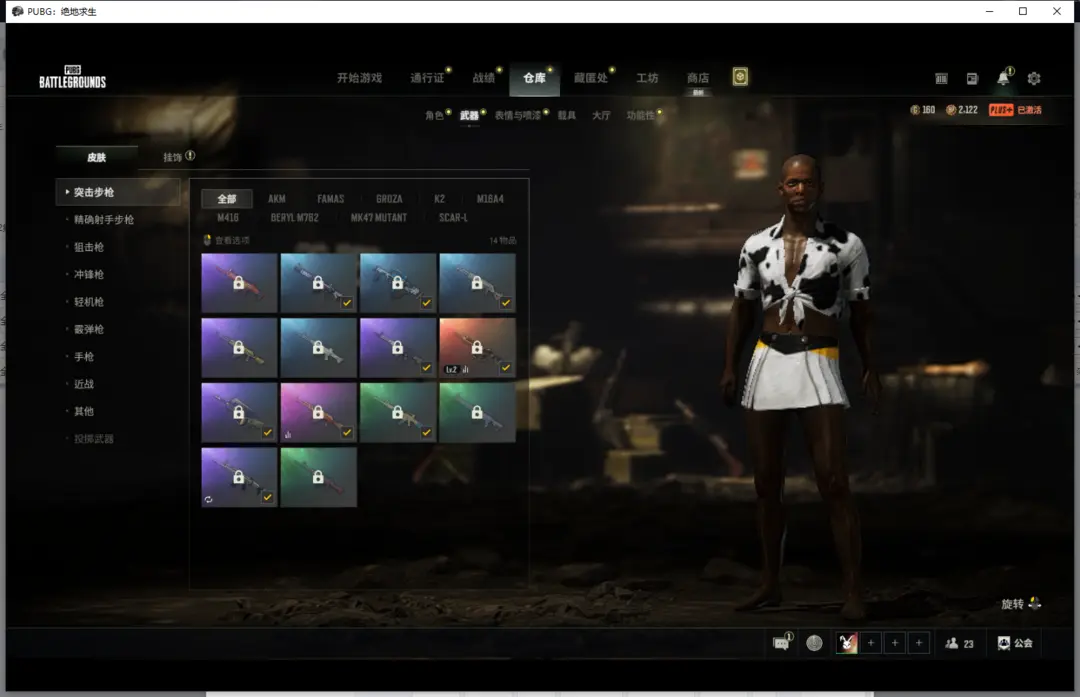Switch to the 开始游戏 tab

point(359,78)
